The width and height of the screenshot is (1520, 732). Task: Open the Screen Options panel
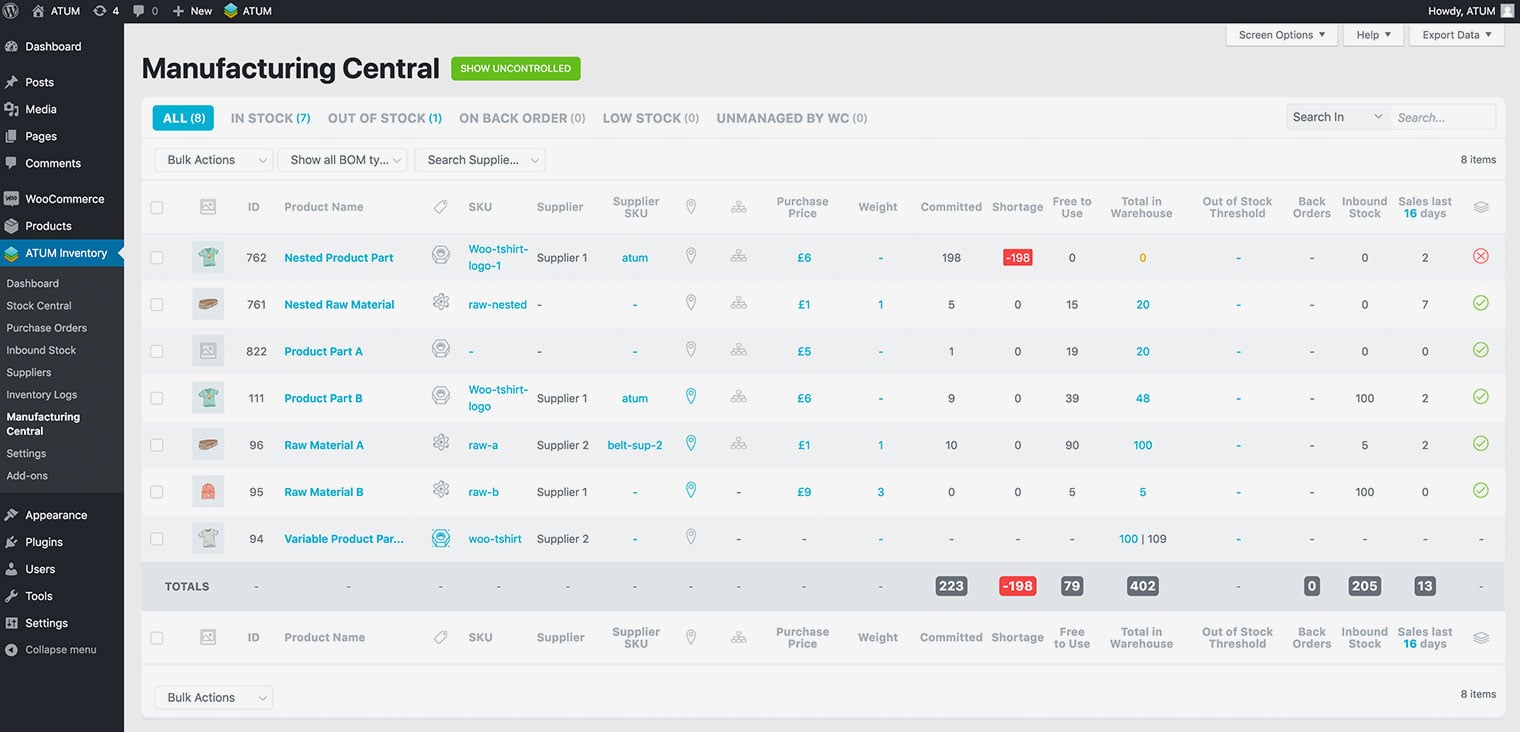click(x=1281, y=35)
